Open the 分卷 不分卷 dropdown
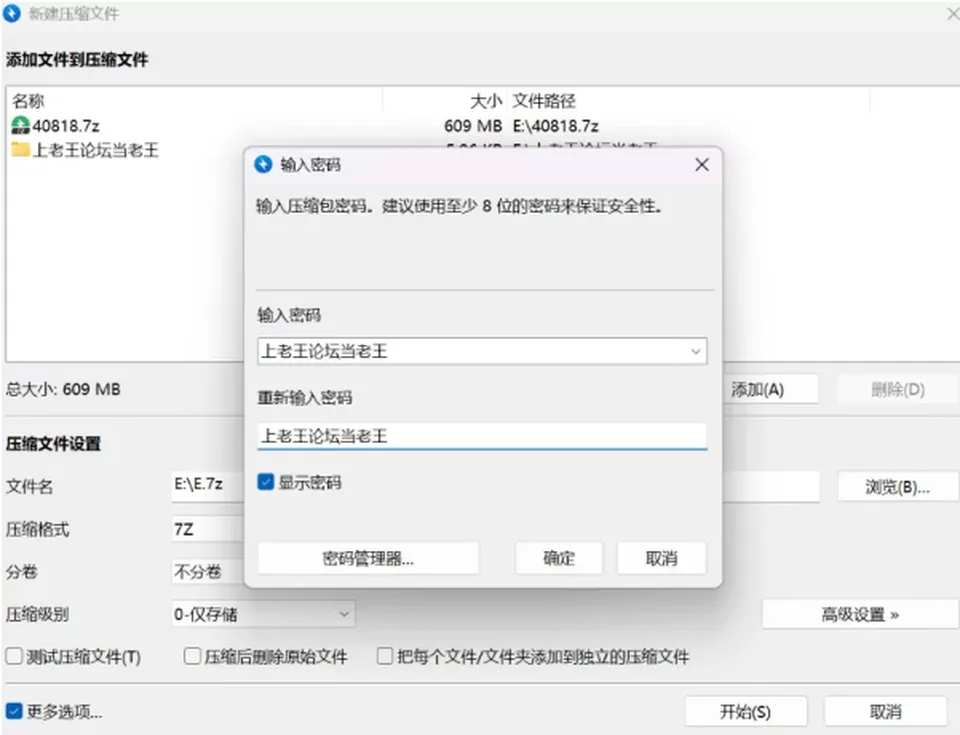The width and height of the screenshot is (960, 735). click(208, 572)
